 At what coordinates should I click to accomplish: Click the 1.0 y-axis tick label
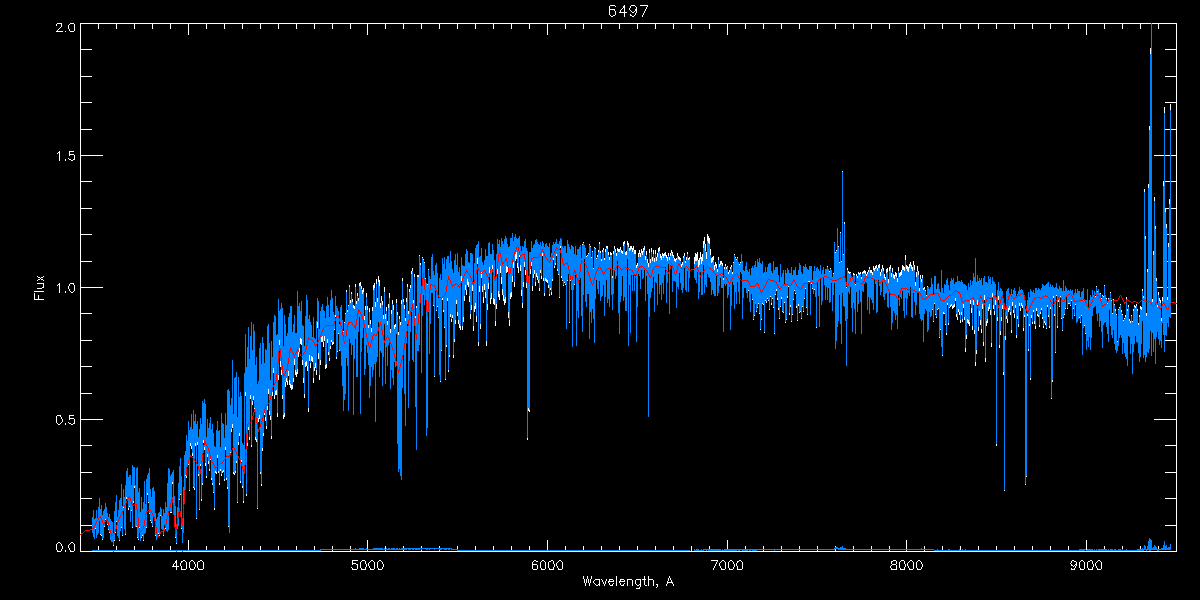coord(65,288)
